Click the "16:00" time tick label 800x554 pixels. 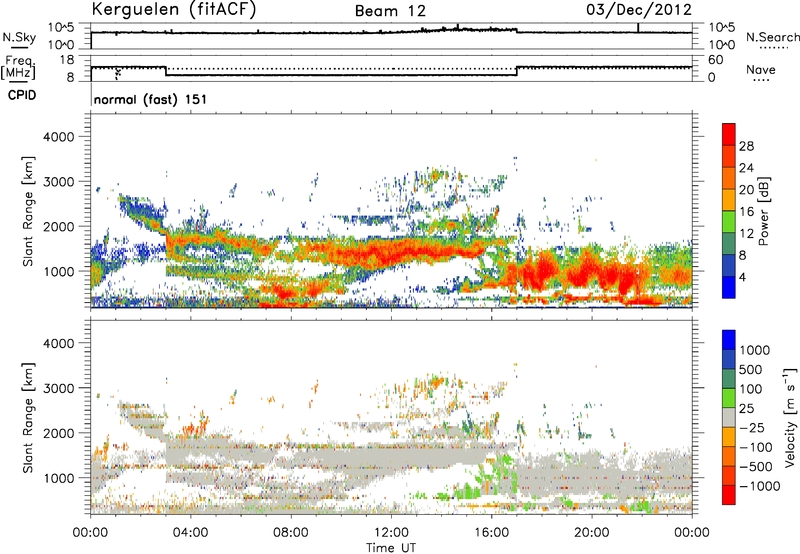tap(491, 533)
